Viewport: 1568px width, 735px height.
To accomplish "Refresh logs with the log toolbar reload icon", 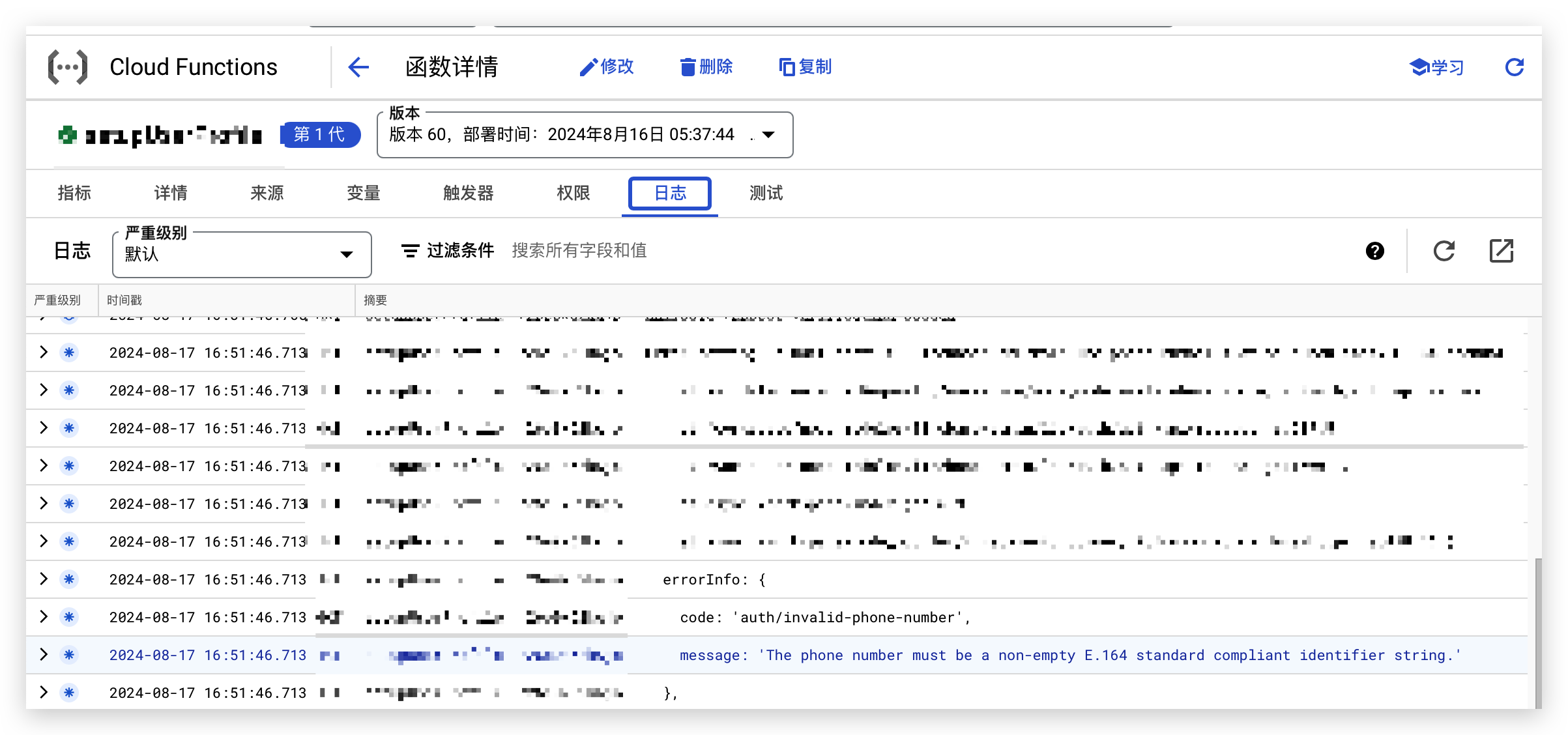I will (1444, 251).
